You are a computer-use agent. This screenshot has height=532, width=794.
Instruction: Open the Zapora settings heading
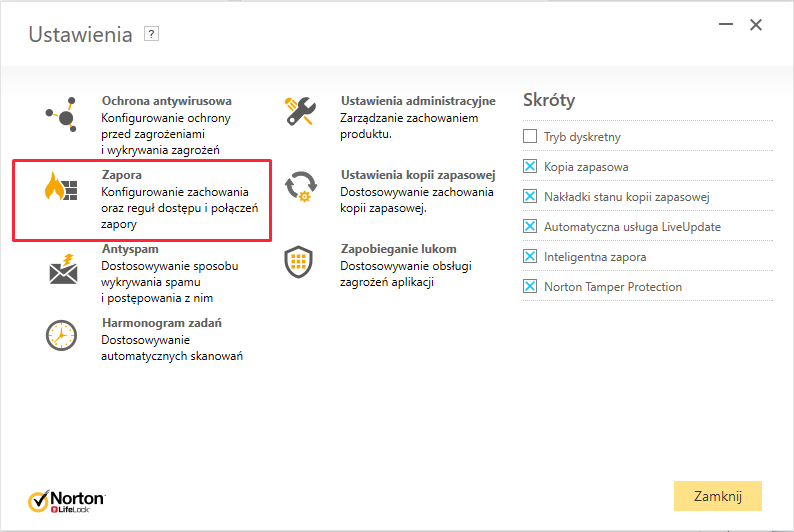click(x=122, y=175)
